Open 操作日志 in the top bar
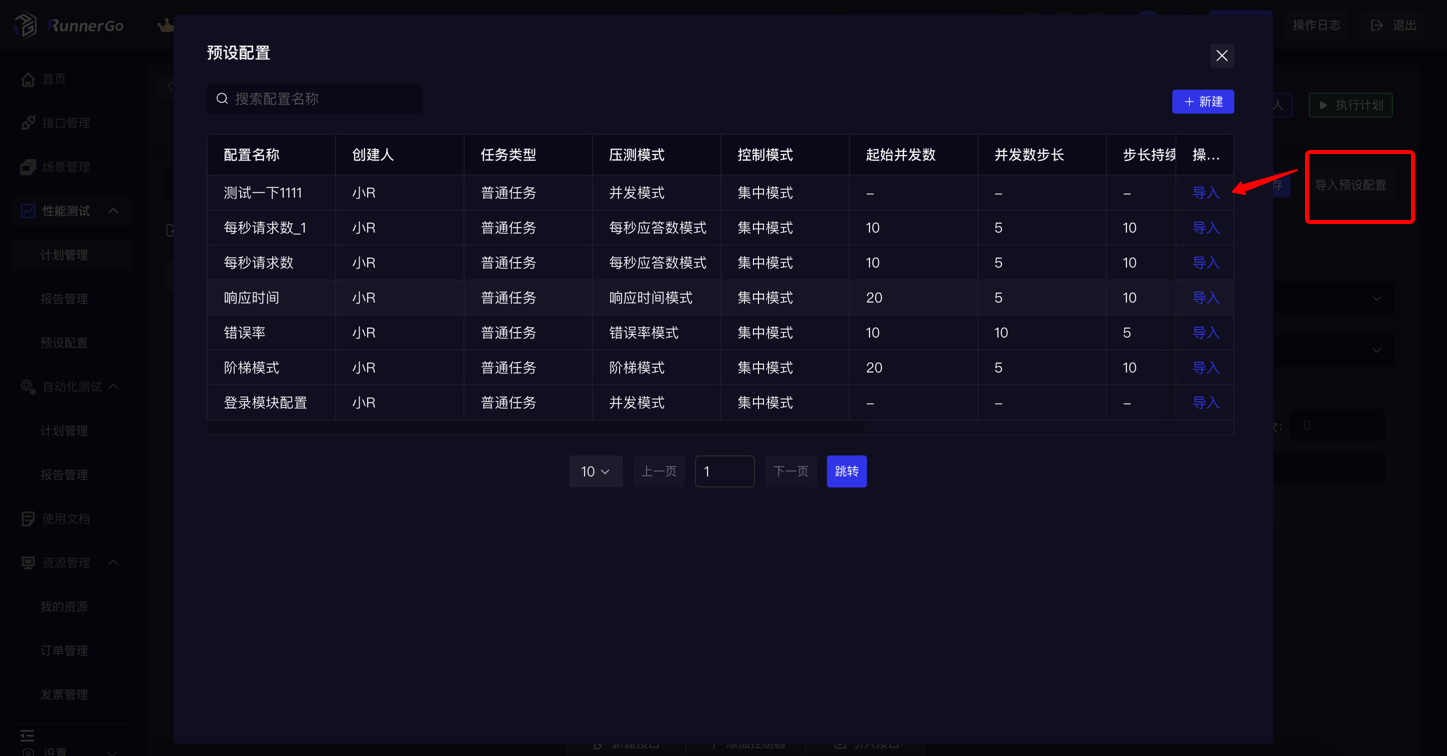 coord(1316,25)
